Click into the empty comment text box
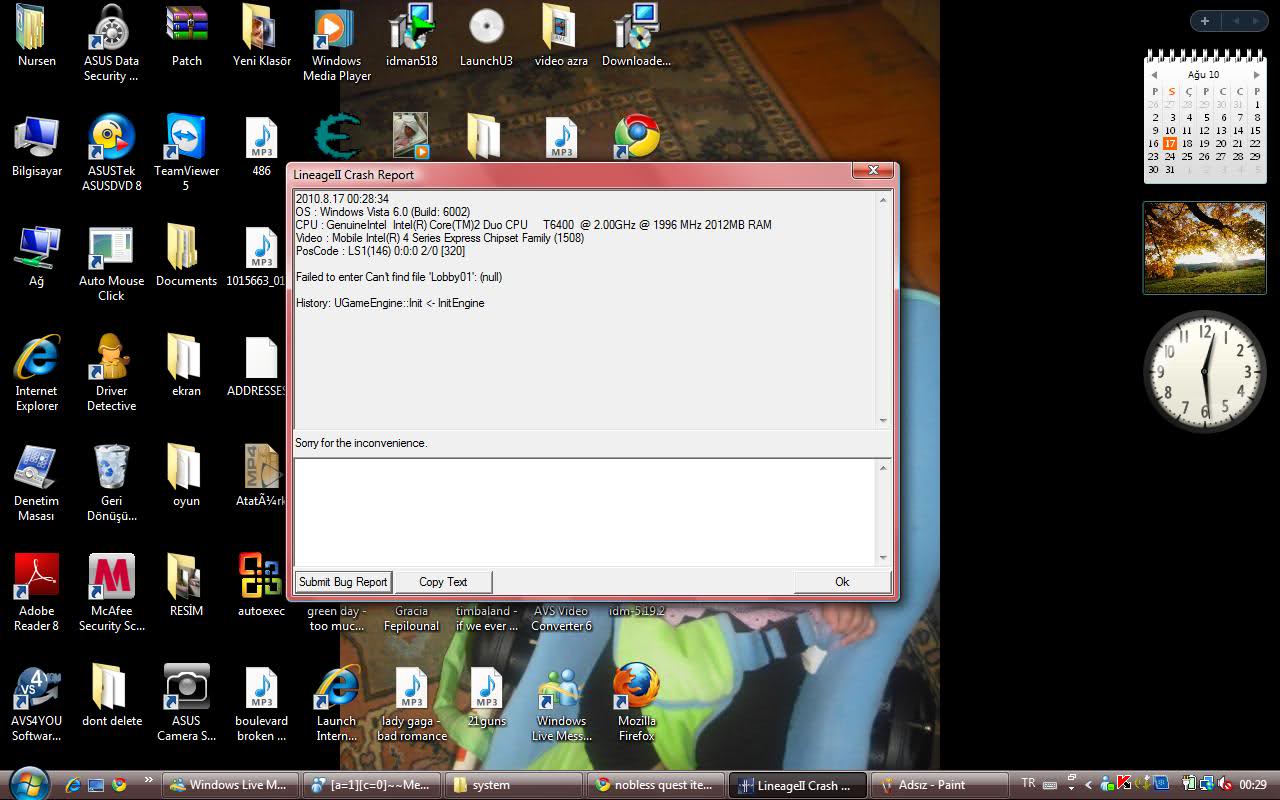 pos(585,512)
